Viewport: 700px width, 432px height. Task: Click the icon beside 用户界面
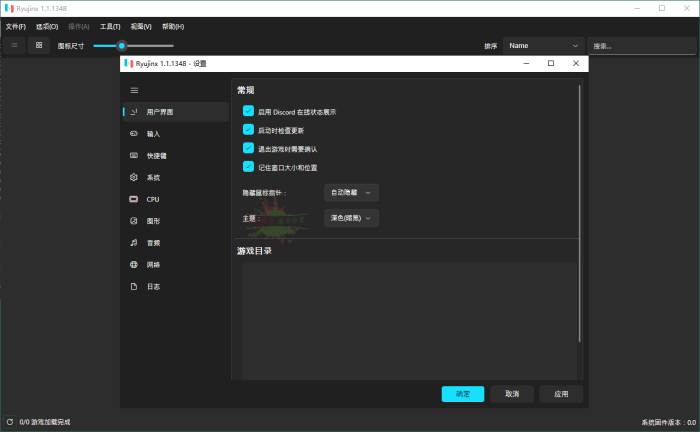133,112
